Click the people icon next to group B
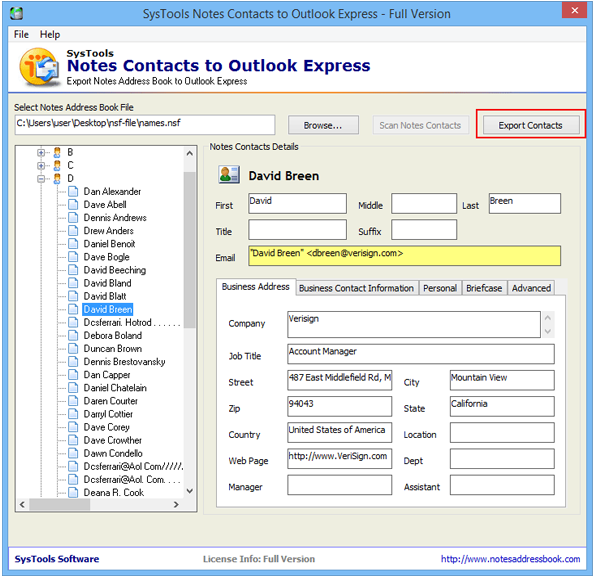 (x=57, y=153)
